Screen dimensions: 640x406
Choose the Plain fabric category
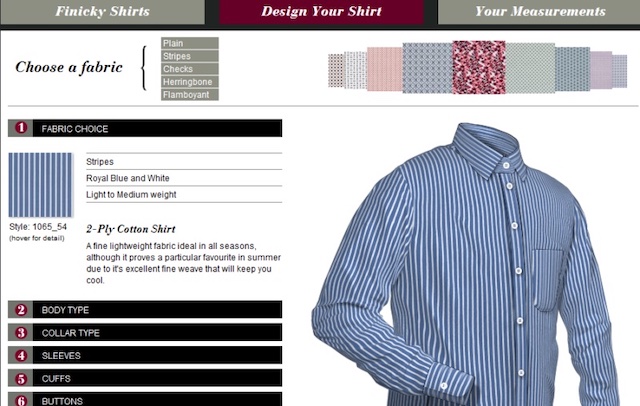click(190, 43)
